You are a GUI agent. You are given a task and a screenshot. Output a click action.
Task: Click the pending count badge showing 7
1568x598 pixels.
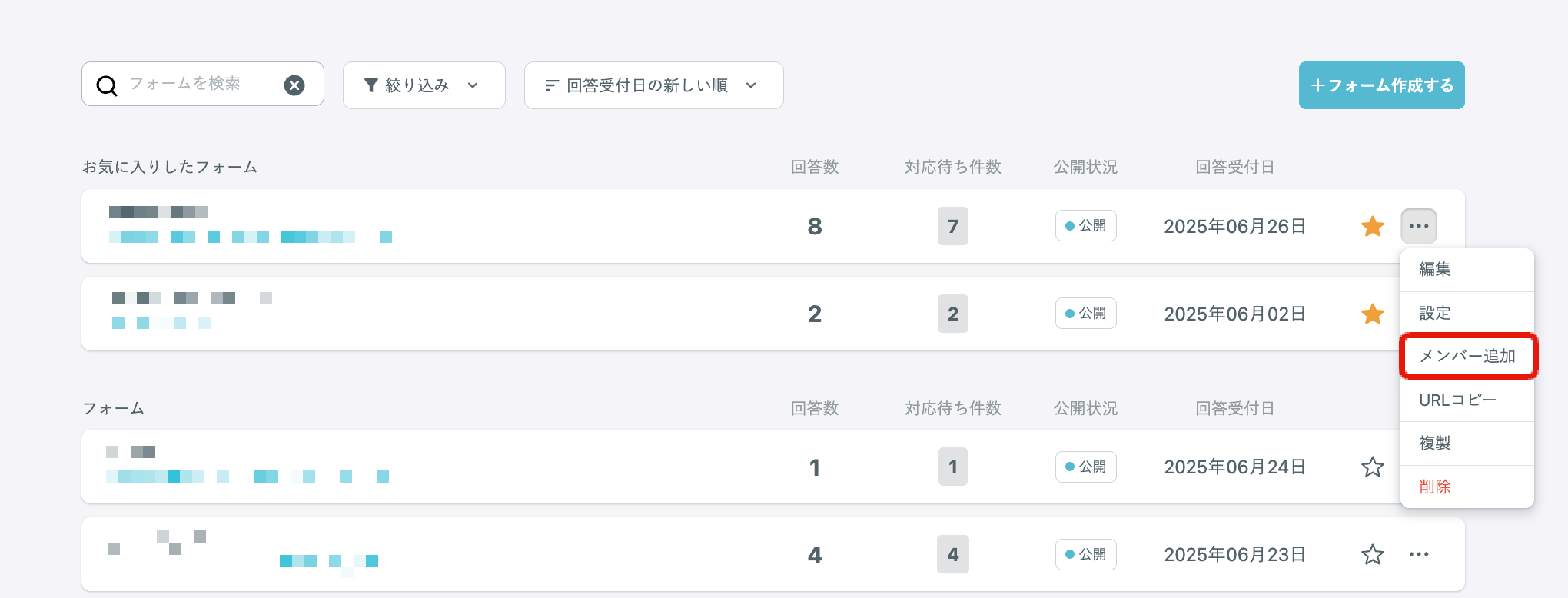953,226
